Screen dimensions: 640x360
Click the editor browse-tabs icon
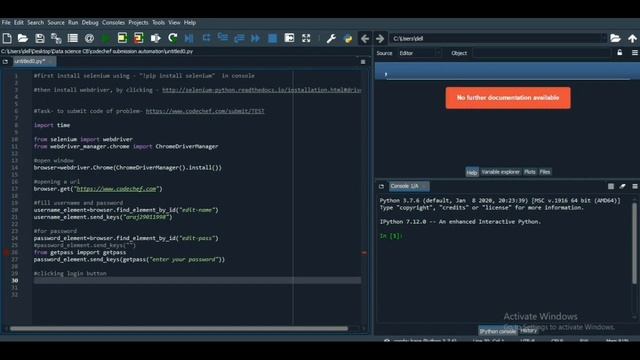pos(5,62)
